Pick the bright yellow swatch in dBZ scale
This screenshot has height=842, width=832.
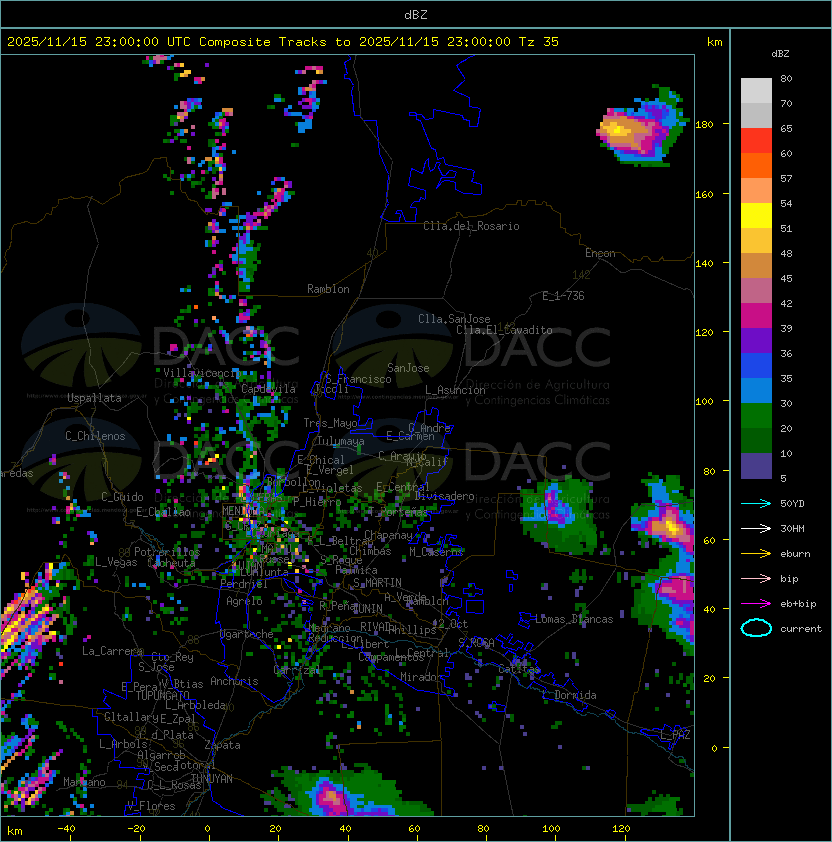point(756,216)
